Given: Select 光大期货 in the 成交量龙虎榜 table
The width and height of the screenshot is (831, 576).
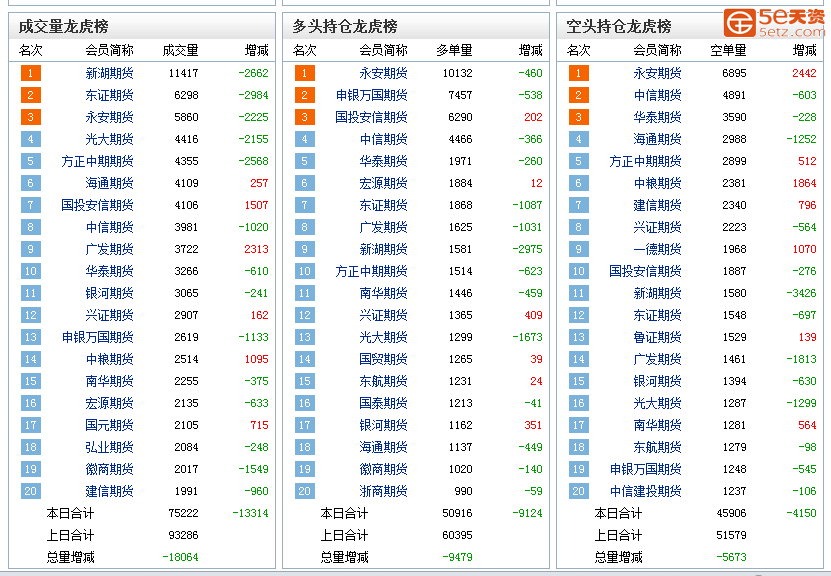Looking at the screenshot, I should [109, 139].
